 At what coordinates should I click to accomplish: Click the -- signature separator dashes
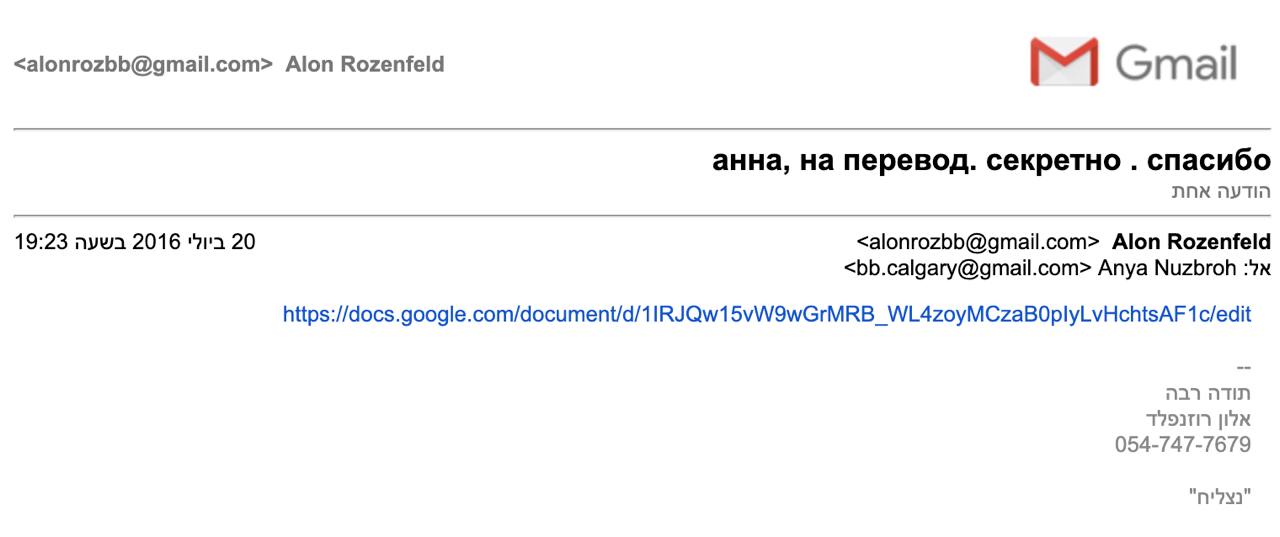click(x=1243, y=367)
